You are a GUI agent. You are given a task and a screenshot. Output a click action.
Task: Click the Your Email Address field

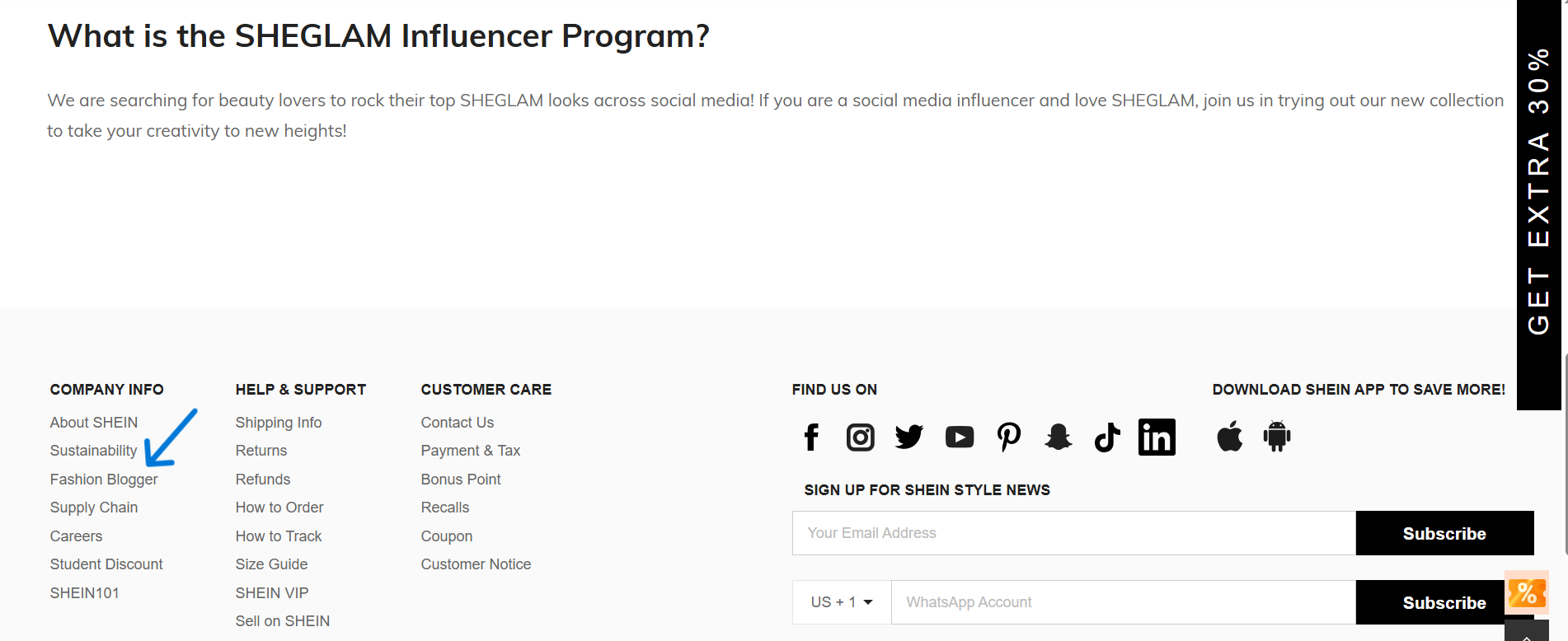1074,533
